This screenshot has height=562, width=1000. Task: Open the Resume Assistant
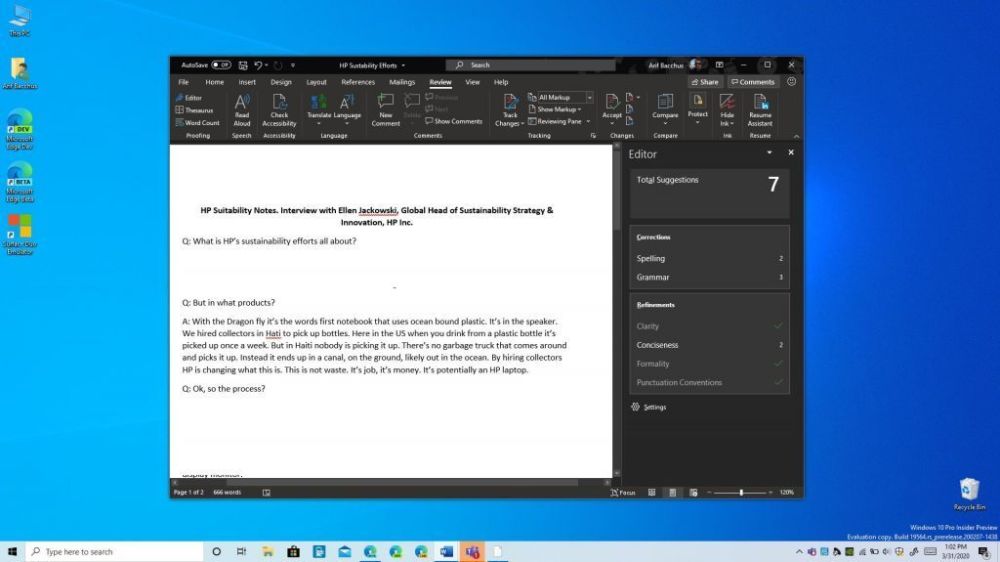[x=760, y=110]
